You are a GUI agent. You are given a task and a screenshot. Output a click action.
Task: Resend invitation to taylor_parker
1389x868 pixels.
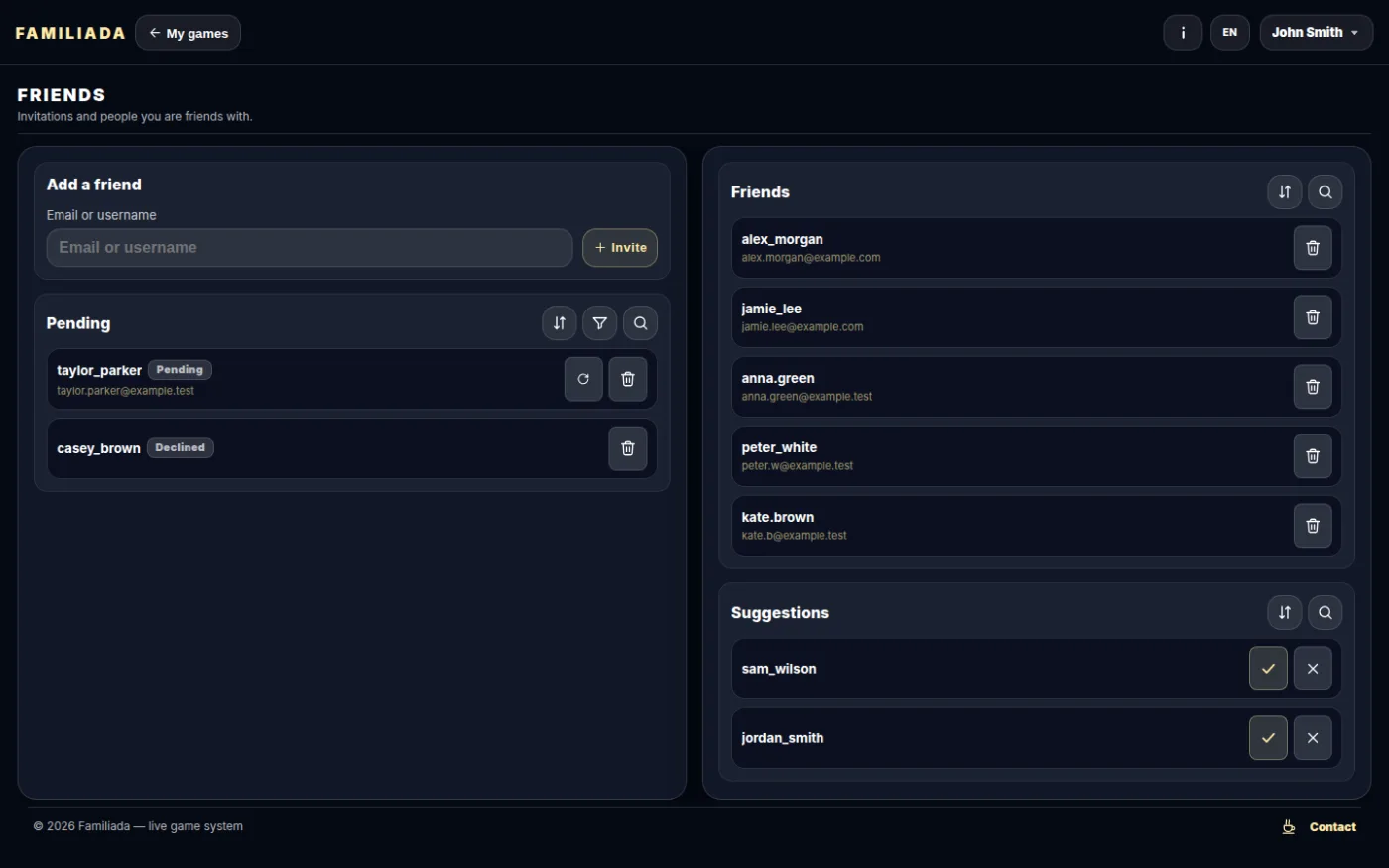click(x=583, y=379)
